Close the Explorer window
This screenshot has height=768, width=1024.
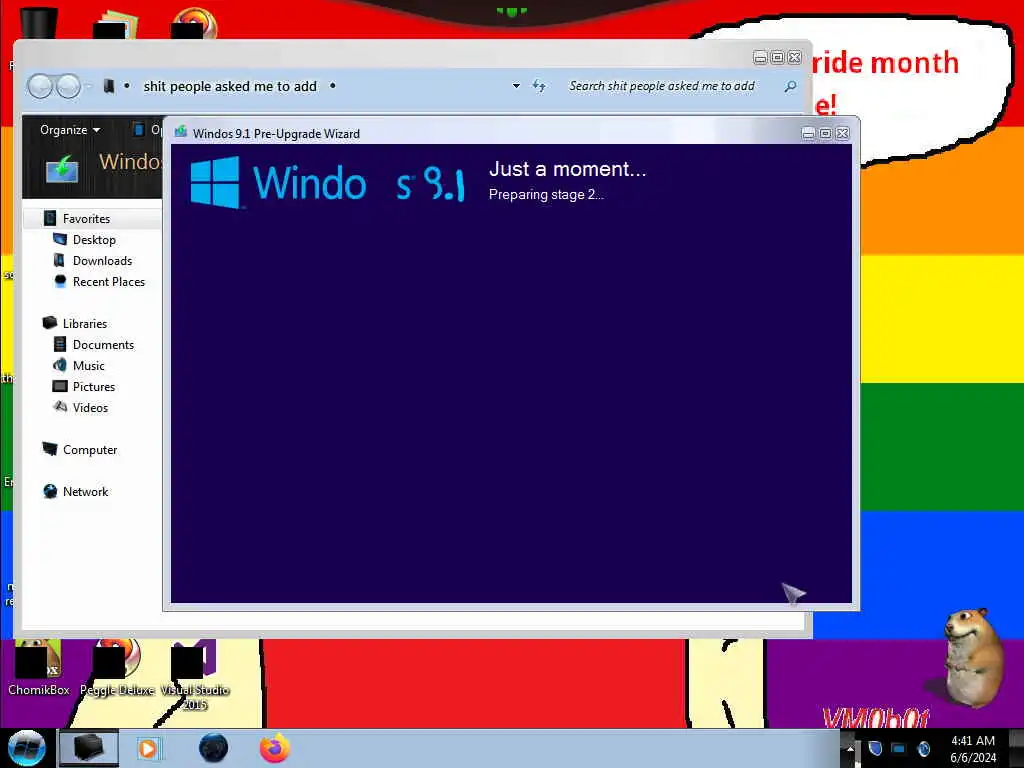(794, 57)
